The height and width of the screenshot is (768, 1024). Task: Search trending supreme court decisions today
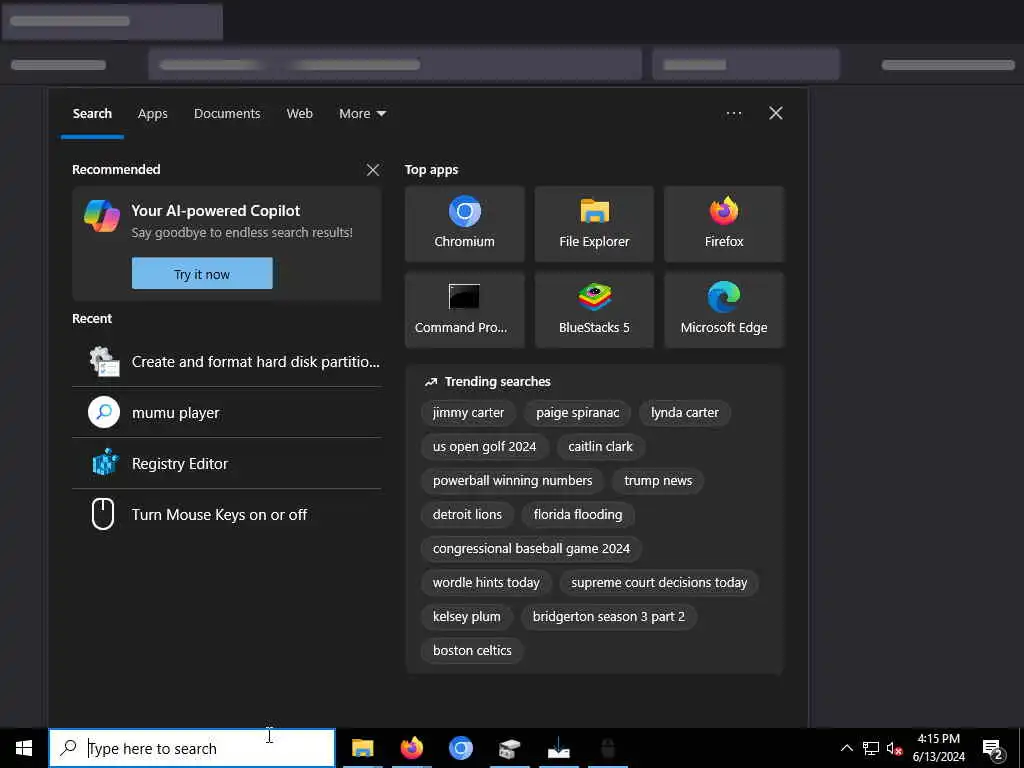659,583
